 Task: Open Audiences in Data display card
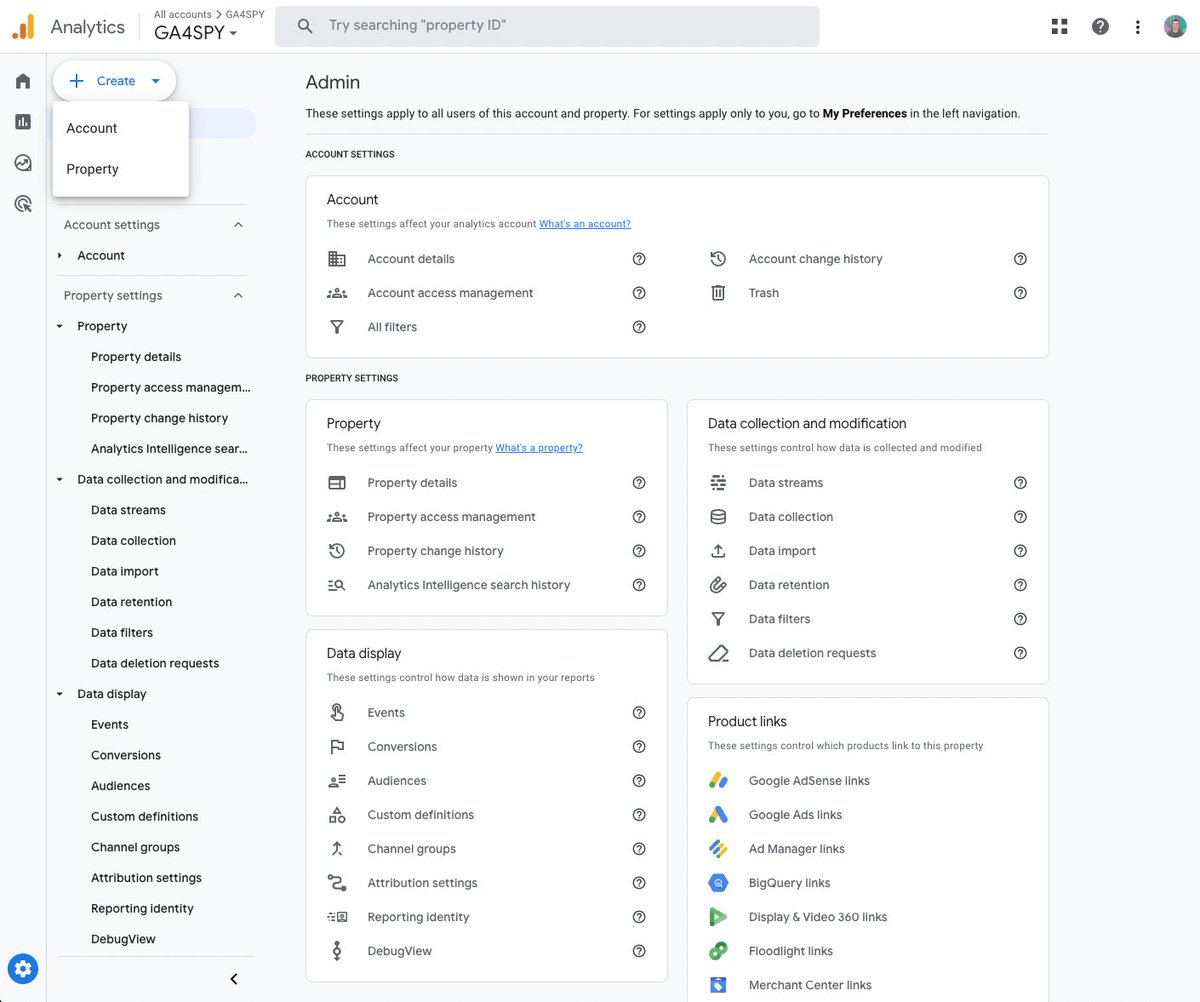click(x=396, y=781)
